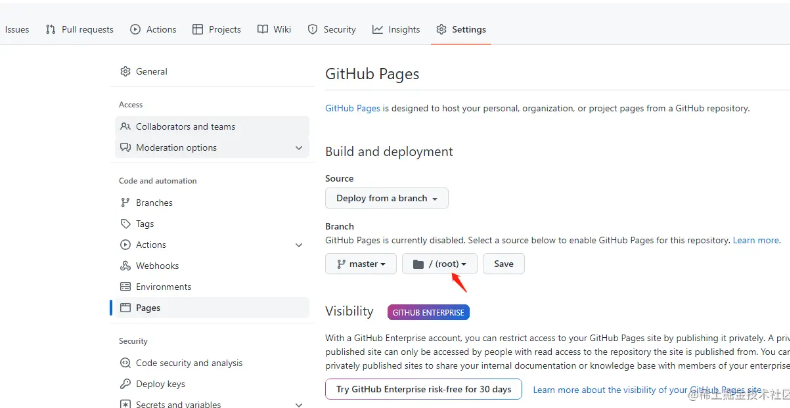Click the Tags tag icon
Viewport: 790px width, 408px height.
[x=125, y=224]
